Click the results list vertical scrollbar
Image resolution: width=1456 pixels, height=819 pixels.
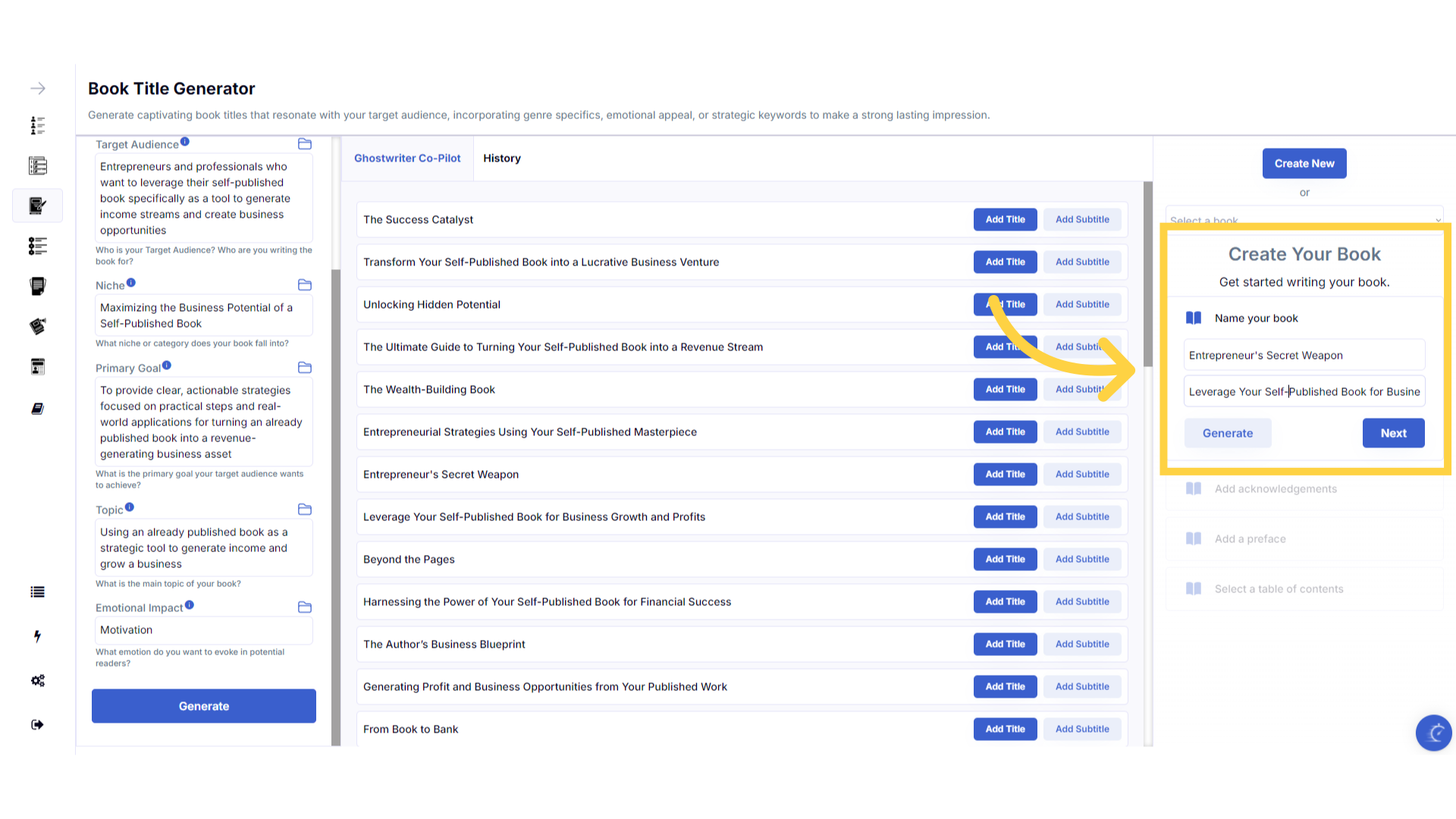(x=1148, y=273)
